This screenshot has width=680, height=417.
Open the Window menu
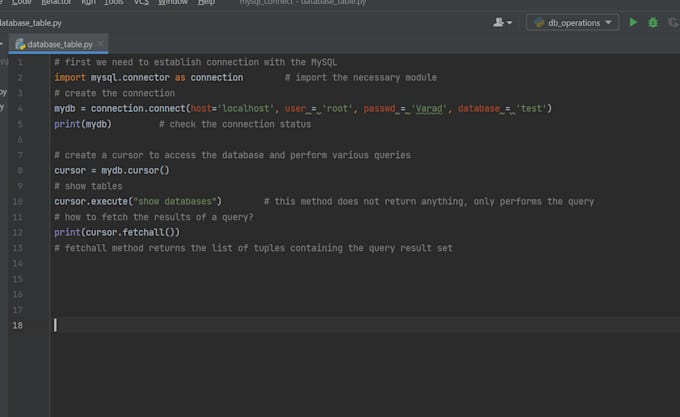pyautogui.click(x=173, y=3)
